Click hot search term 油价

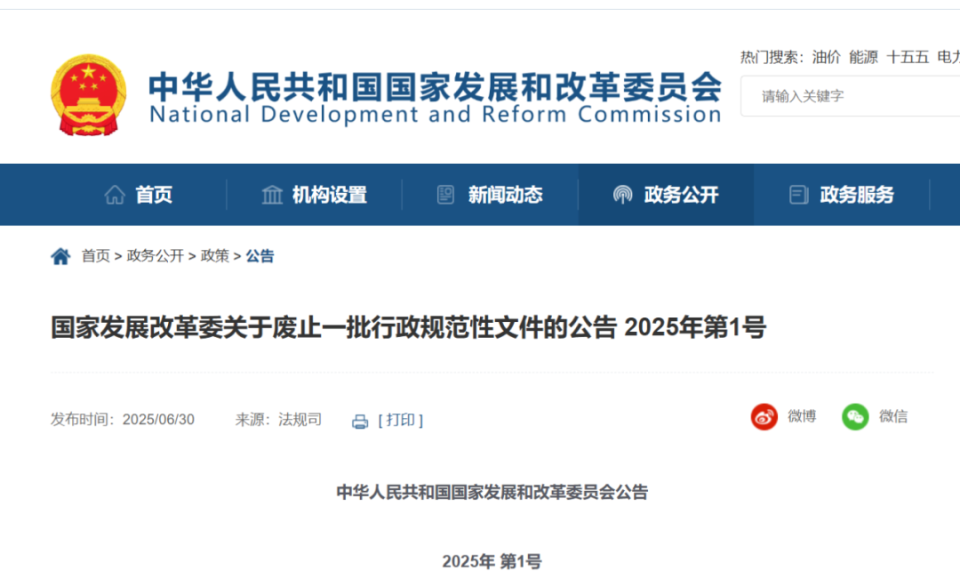(x=826, y=58)
